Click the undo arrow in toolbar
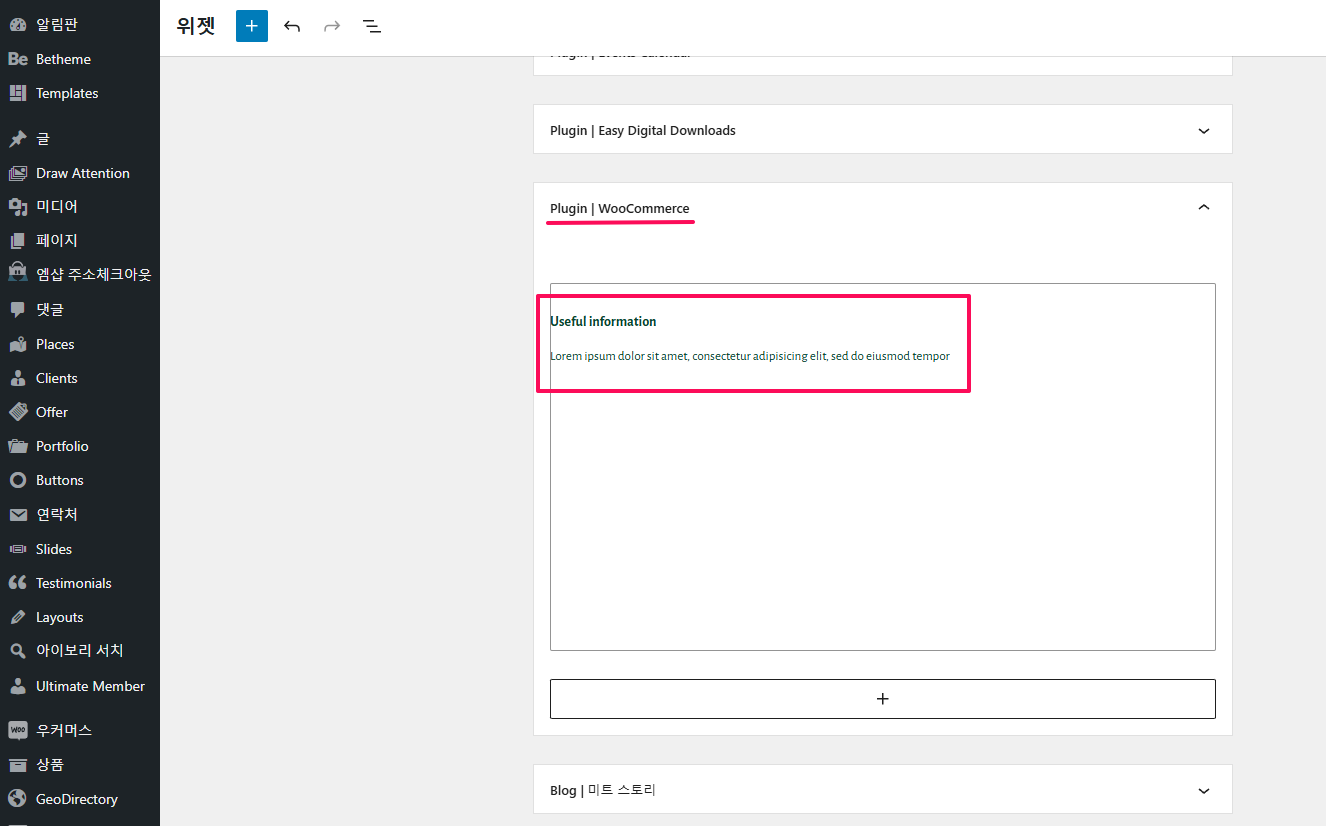 (292, 26)
